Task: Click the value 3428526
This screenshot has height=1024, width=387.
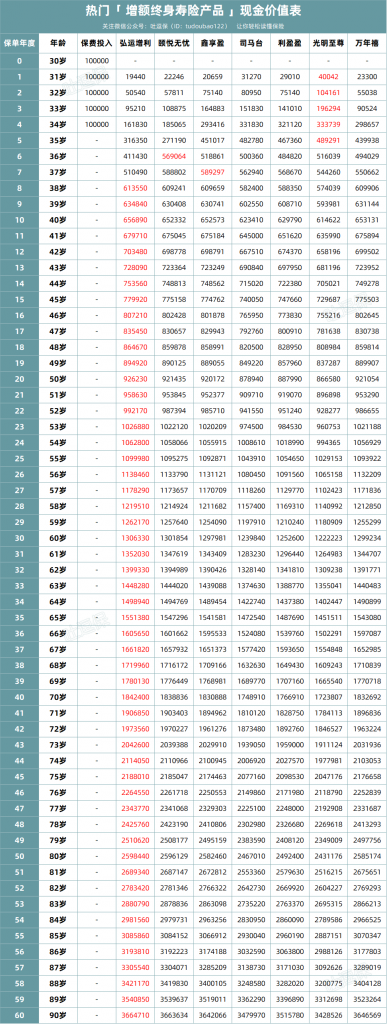Action: [x=328, y=1016]
